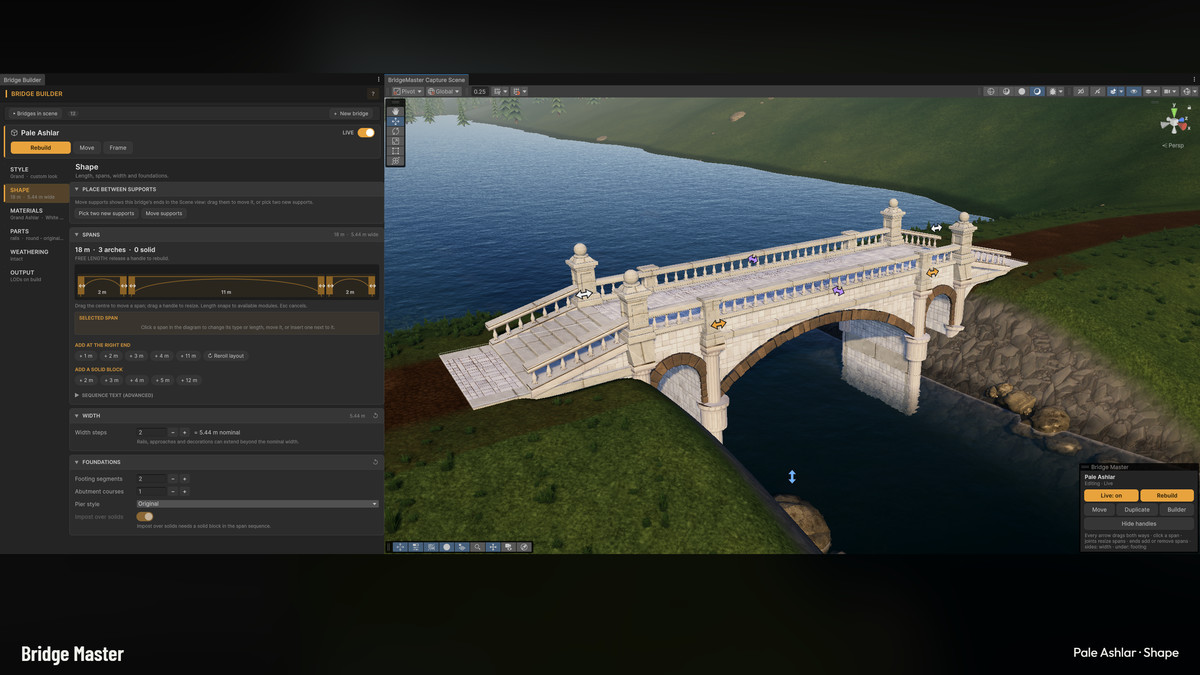This screenshot has width=1200, height=675.
Task: Collapse the Spans section
Action: click(x=77, y=235)
